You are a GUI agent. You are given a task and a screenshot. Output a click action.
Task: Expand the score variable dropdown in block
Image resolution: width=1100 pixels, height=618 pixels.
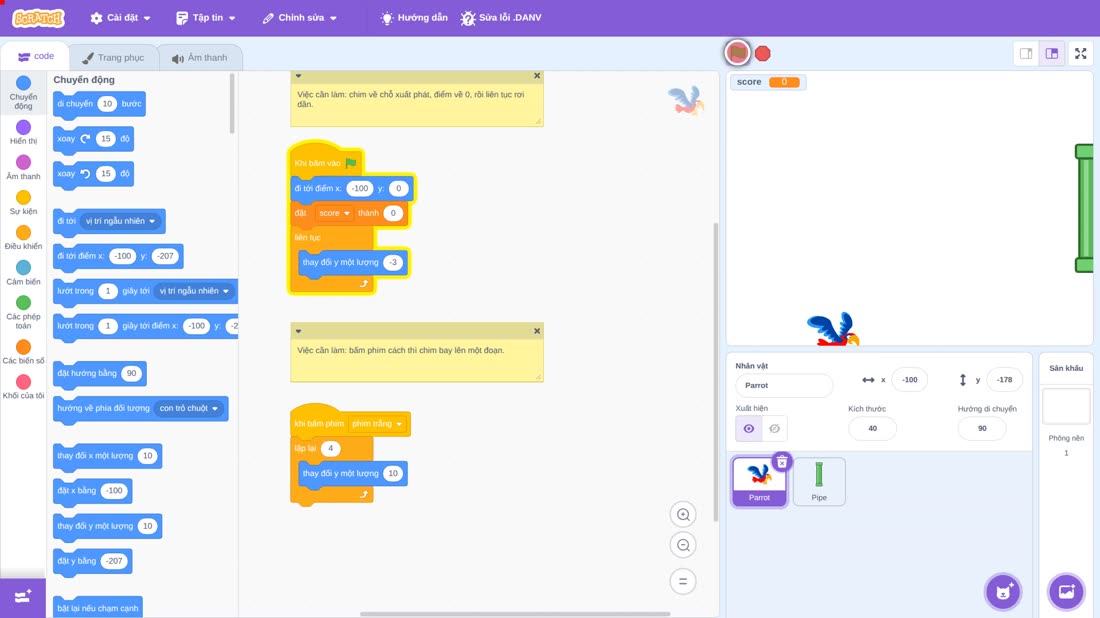(334, 213)
